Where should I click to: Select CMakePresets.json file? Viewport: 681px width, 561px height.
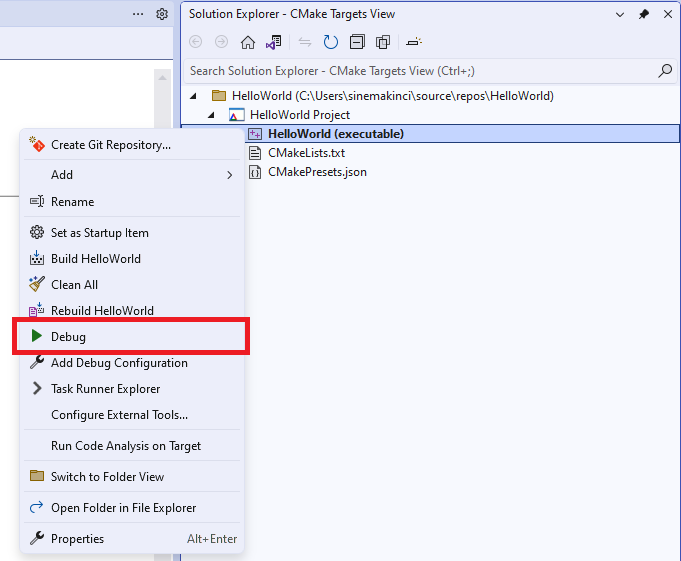pyautogui.click(x=317, y=172)
